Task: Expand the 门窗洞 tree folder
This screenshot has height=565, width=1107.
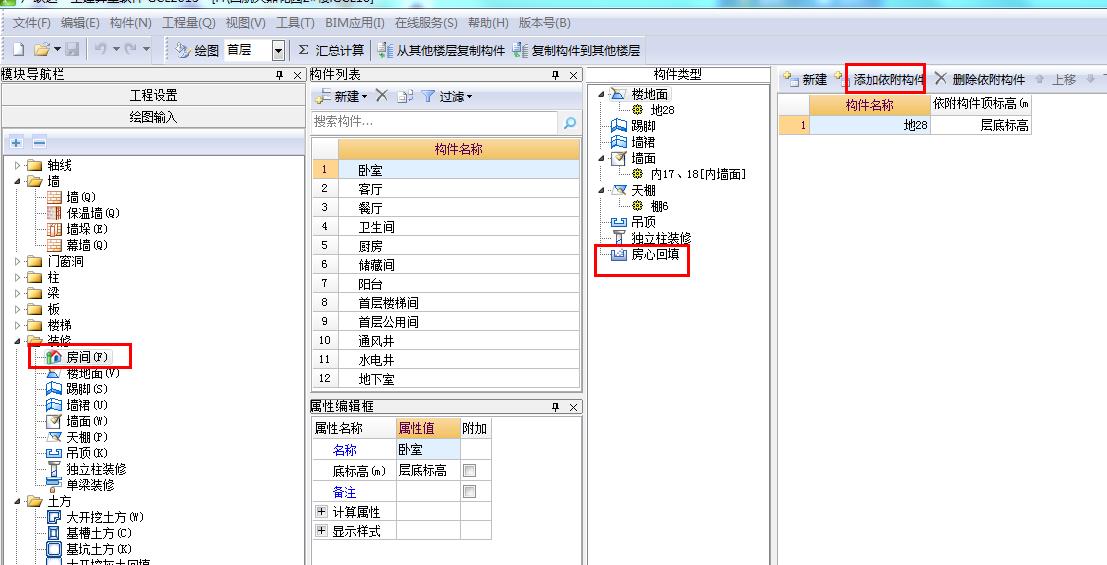Action: (x=18, y=261)
